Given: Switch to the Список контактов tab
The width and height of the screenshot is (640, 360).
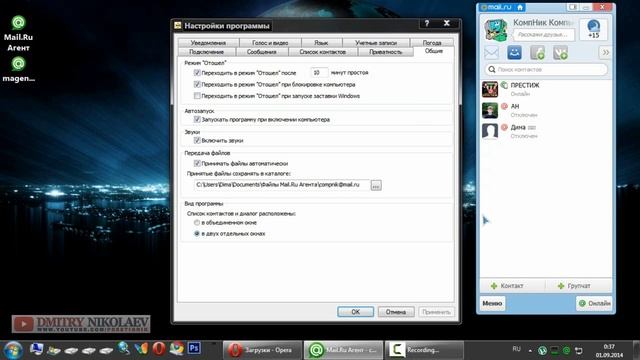Looking at the screenshot, I should [x=322, y=52].
